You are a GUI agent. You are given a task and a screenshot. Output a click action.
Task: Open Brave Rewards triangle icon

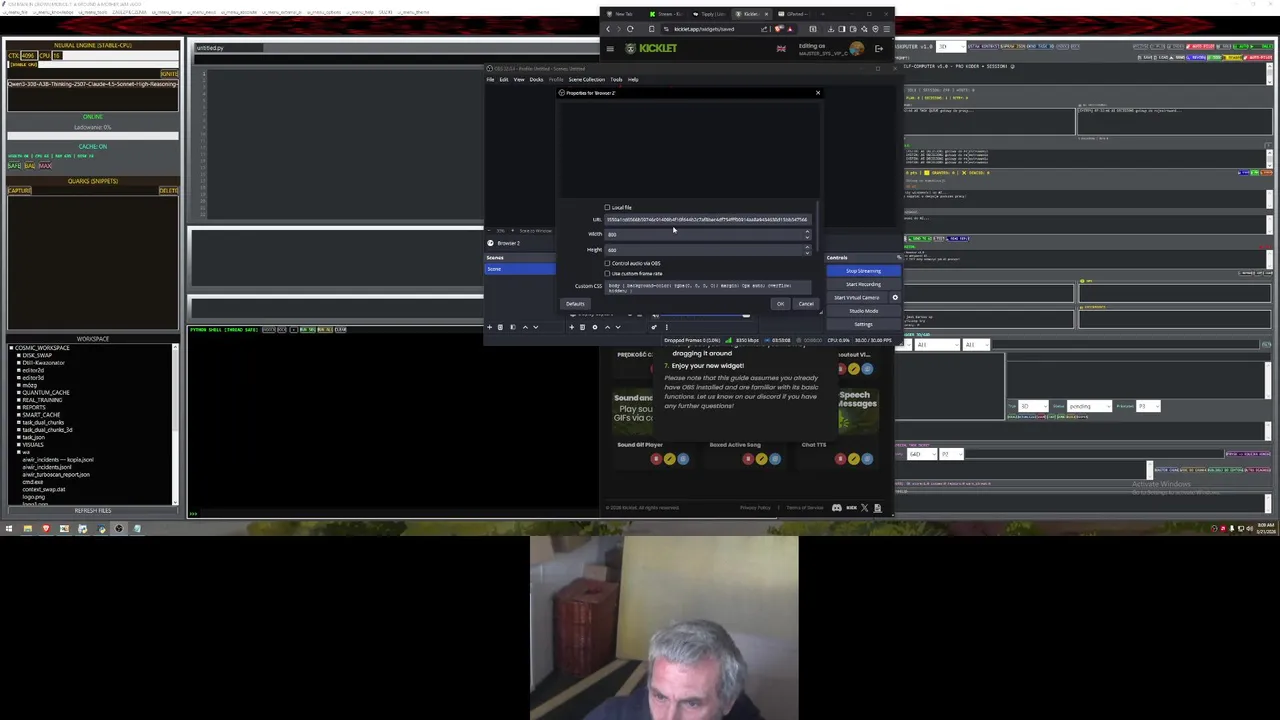tap(790, 29)
